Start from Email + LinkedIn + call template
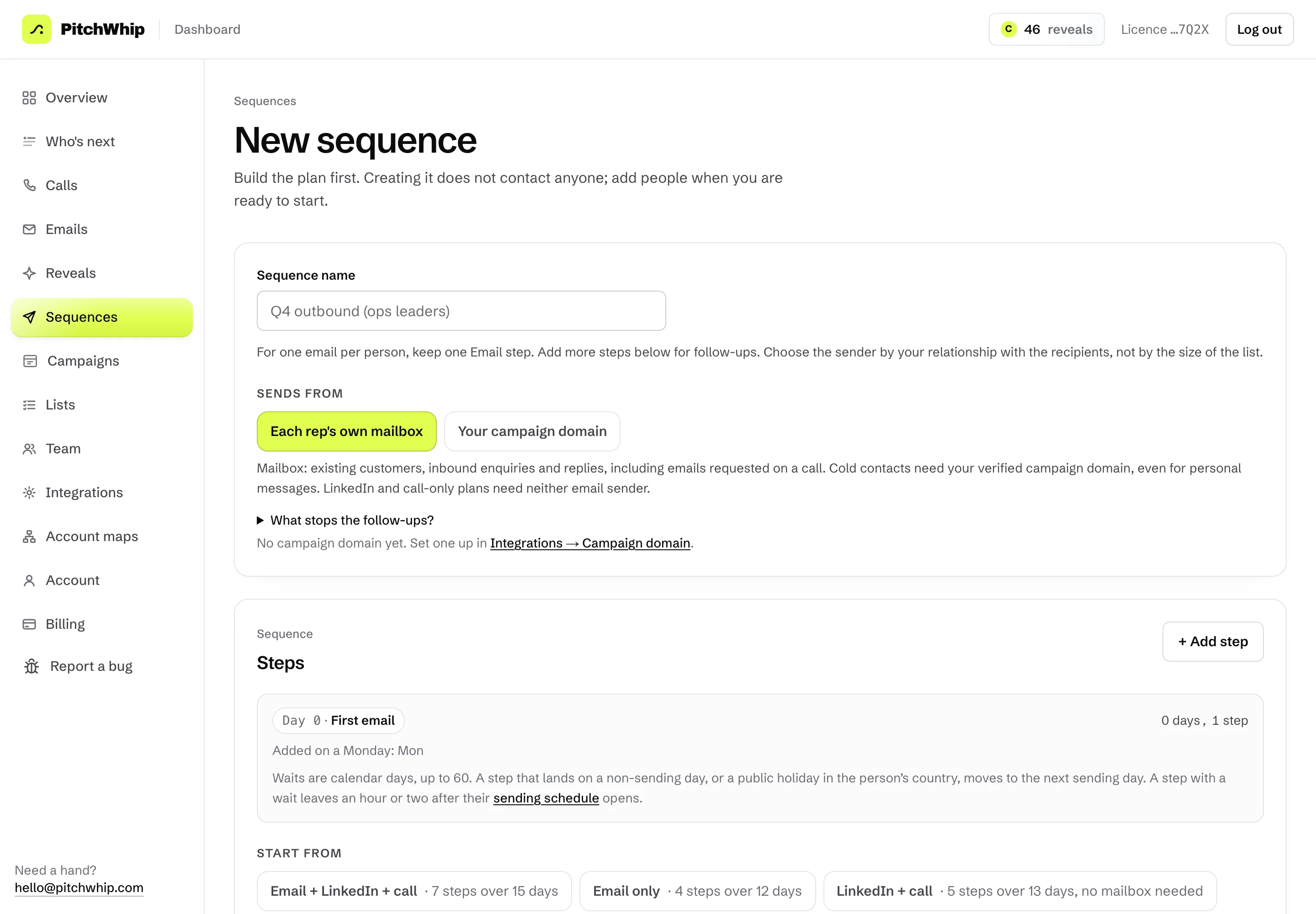This screenshot has height=914, width=1316. pyautogui.click(x=414, y=891)
